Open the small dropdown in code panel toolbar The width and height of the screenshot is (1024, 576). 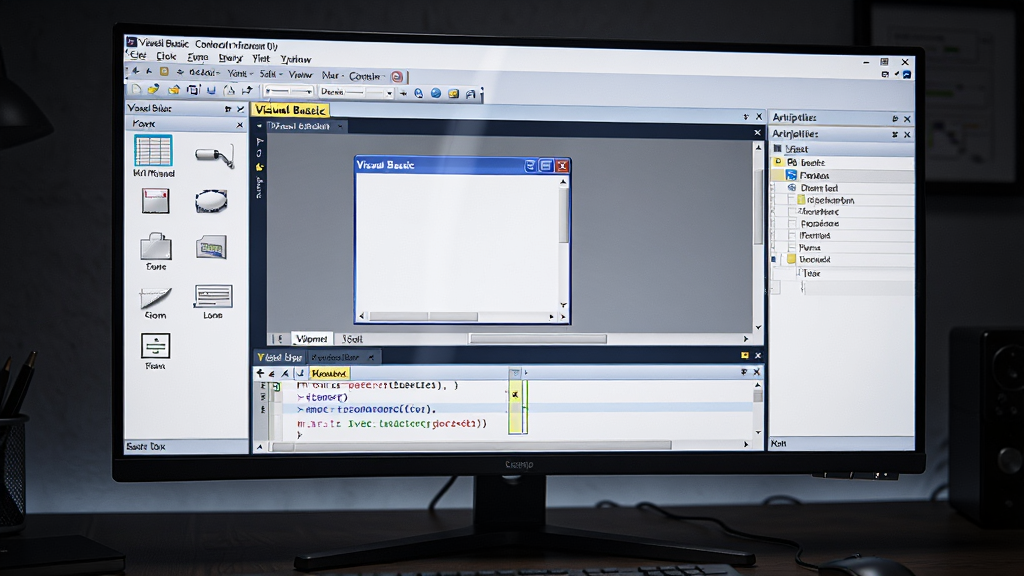[x=515, y=373]
